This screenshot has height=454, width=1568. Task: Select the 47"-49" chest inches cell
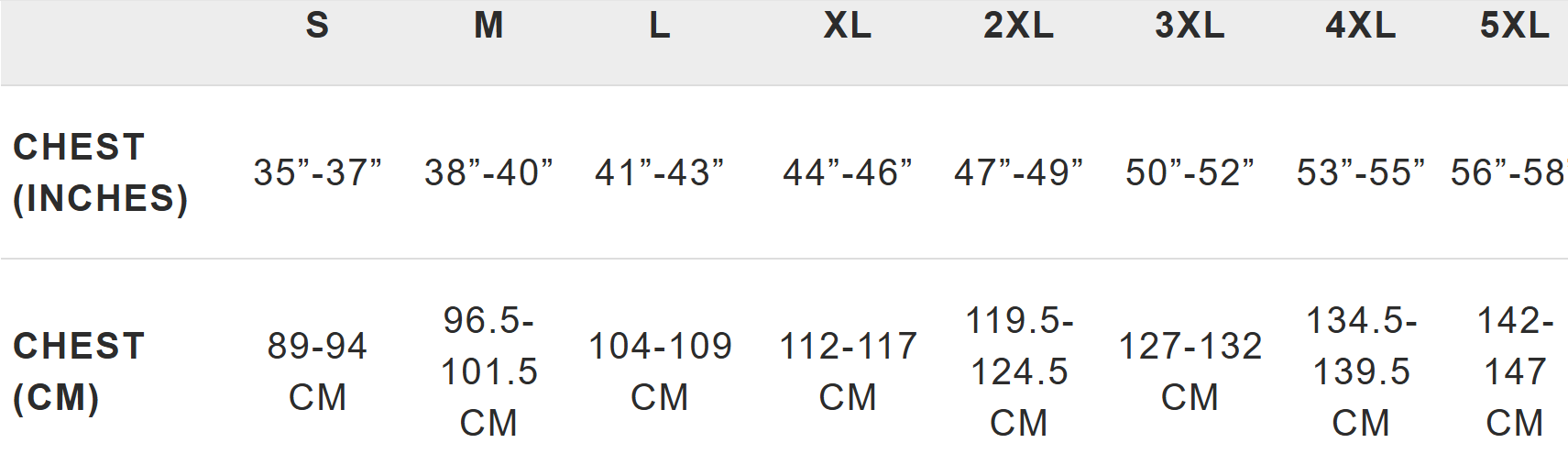pos(1019,172)
